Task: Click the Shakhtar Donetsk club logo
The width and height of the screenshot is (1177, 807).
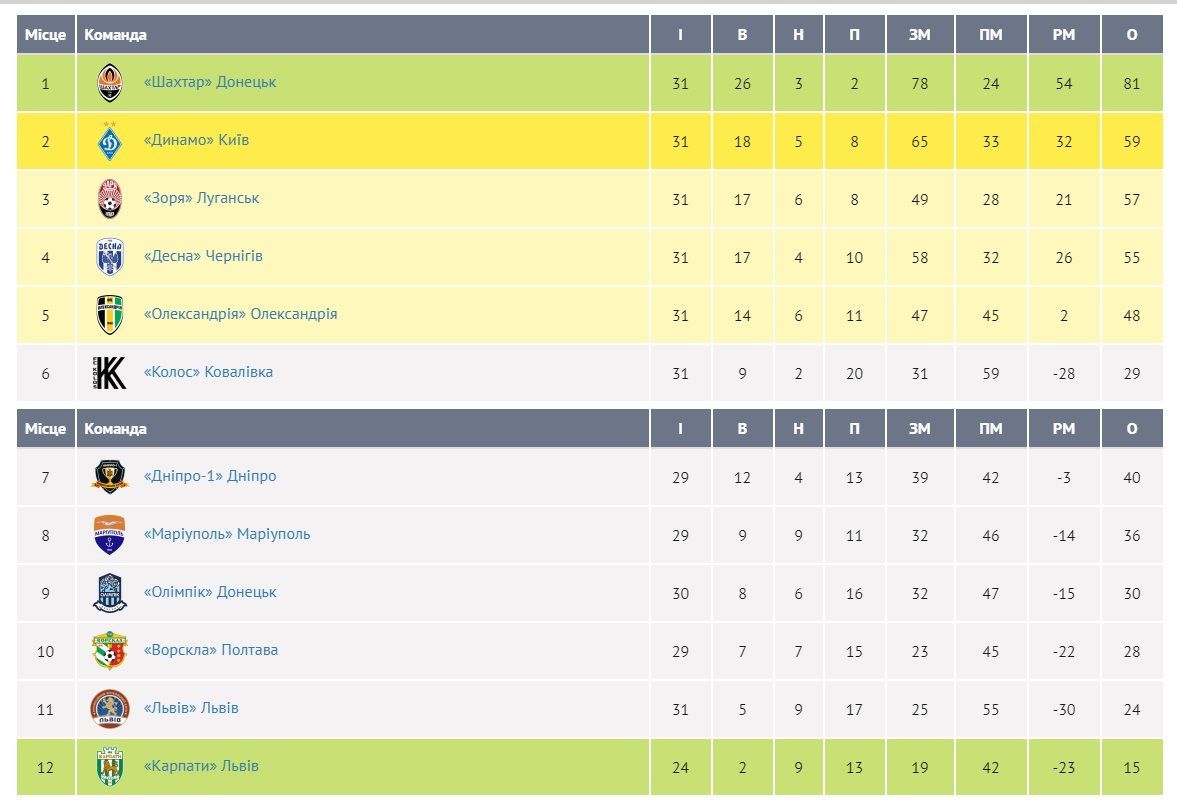Action: [x=110, y=83]
